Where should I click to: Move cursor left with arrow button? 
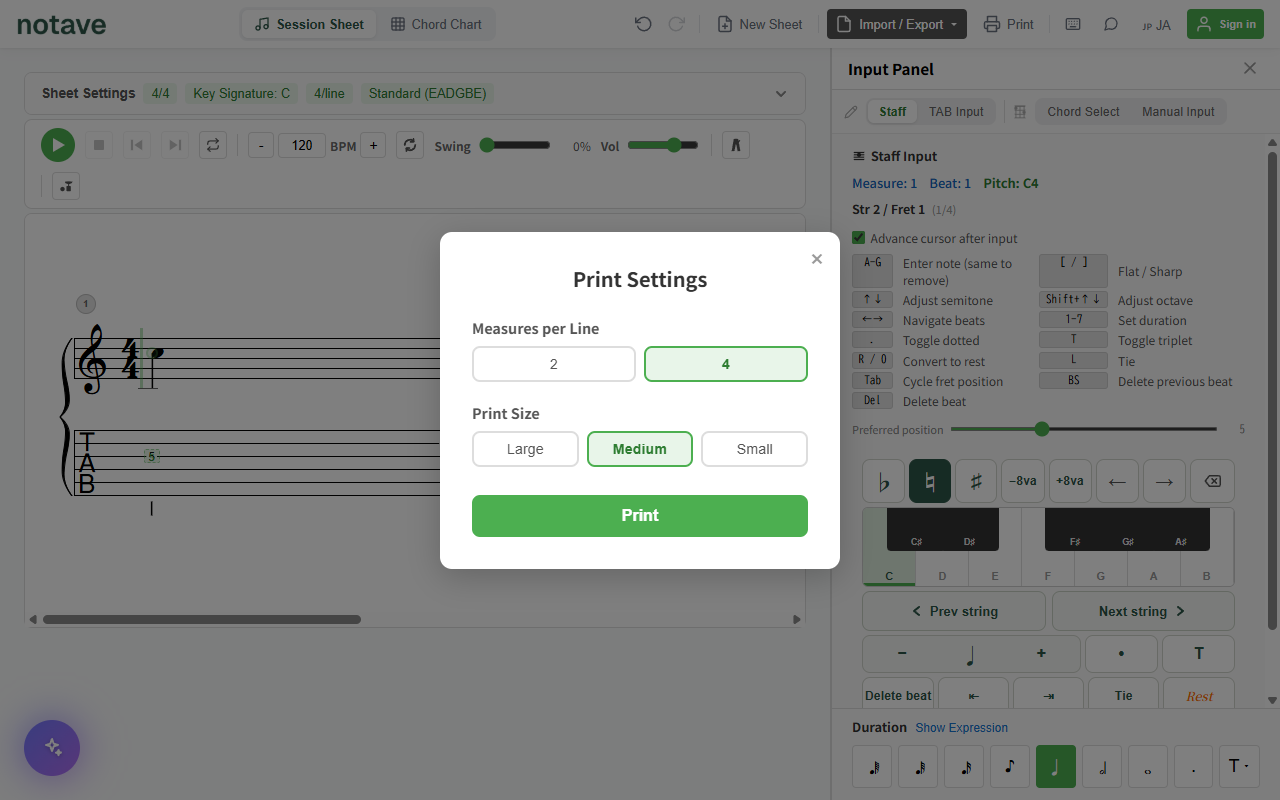[1117, 481]
